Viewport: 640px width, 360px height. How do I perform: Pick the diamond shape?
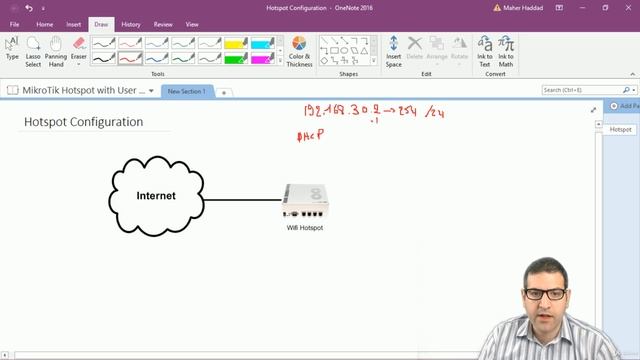click(x=324, y=60)
